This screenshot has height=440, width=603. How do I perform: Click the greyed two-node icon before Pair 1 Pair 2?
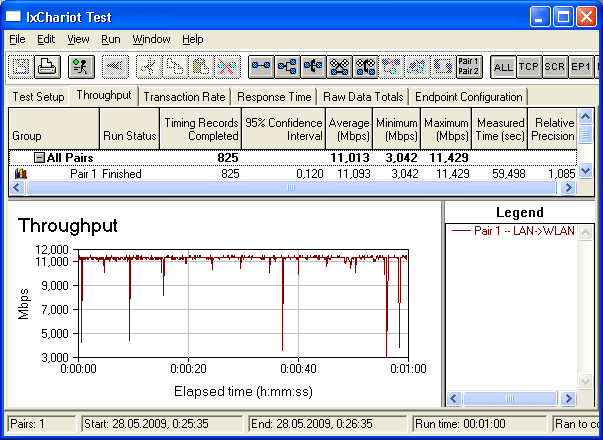tap(443, 67)
